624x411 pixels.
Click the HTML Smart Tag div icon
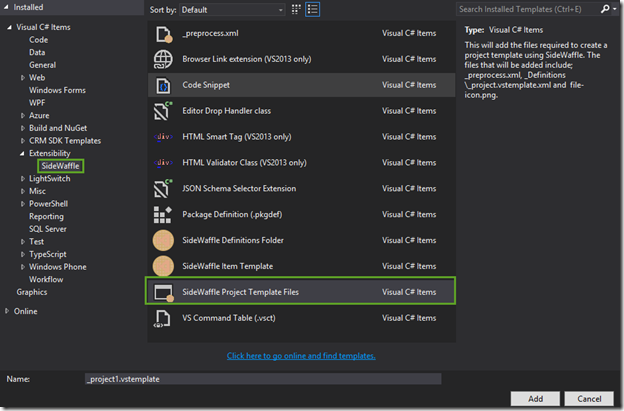pyautogui.click(x=163, y=137)
